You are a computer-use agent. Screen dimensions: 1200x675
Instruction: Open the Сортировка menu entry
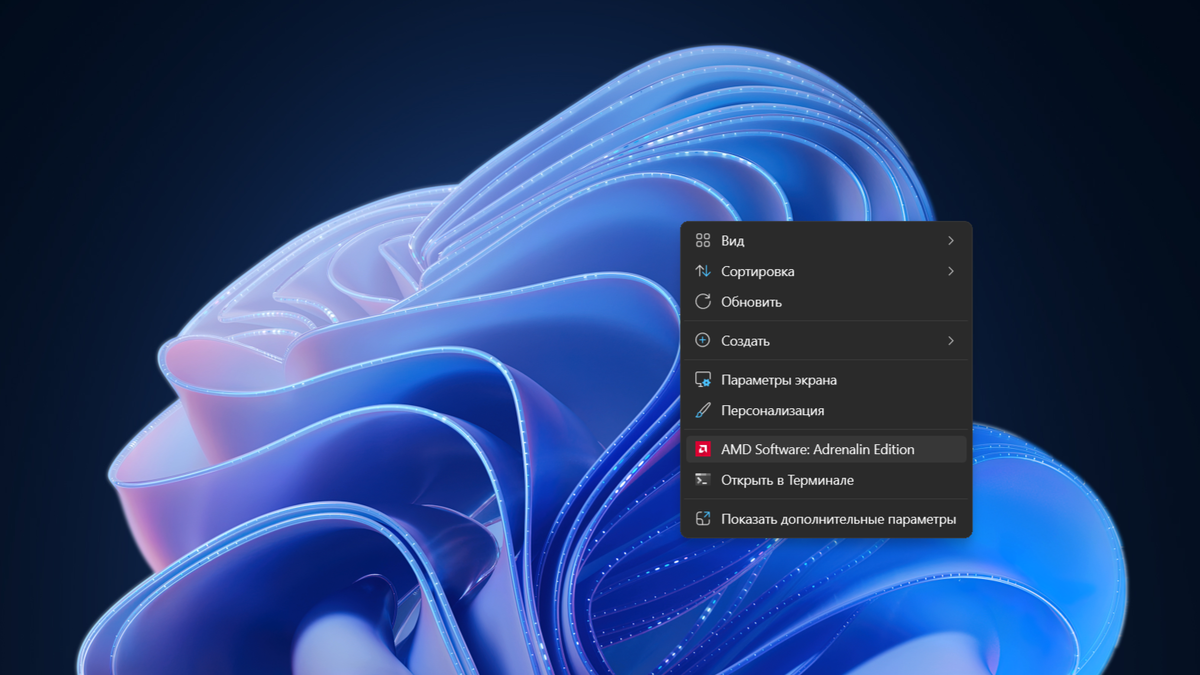point(826,271)
